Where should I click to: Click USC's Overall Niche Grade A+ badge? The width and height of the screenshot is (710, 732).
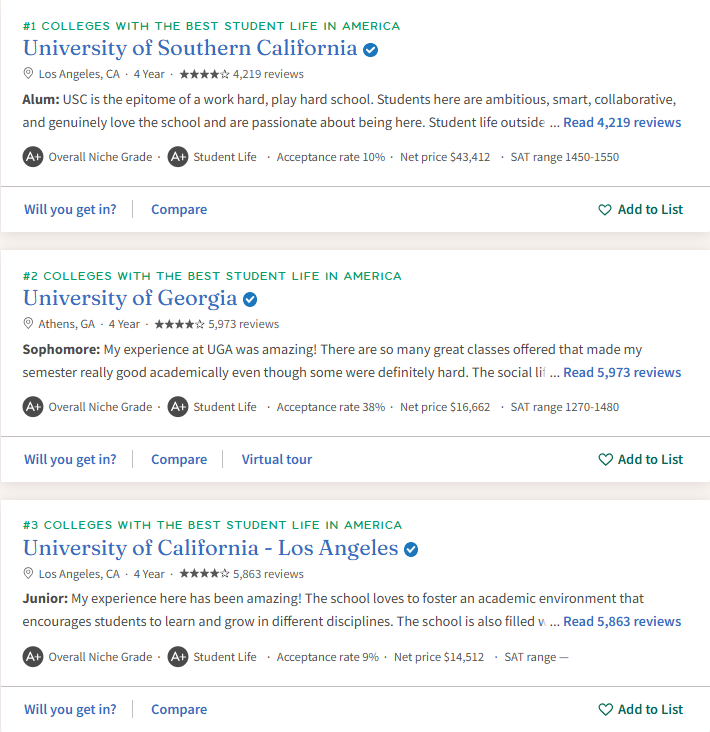(x=33, y=157)
